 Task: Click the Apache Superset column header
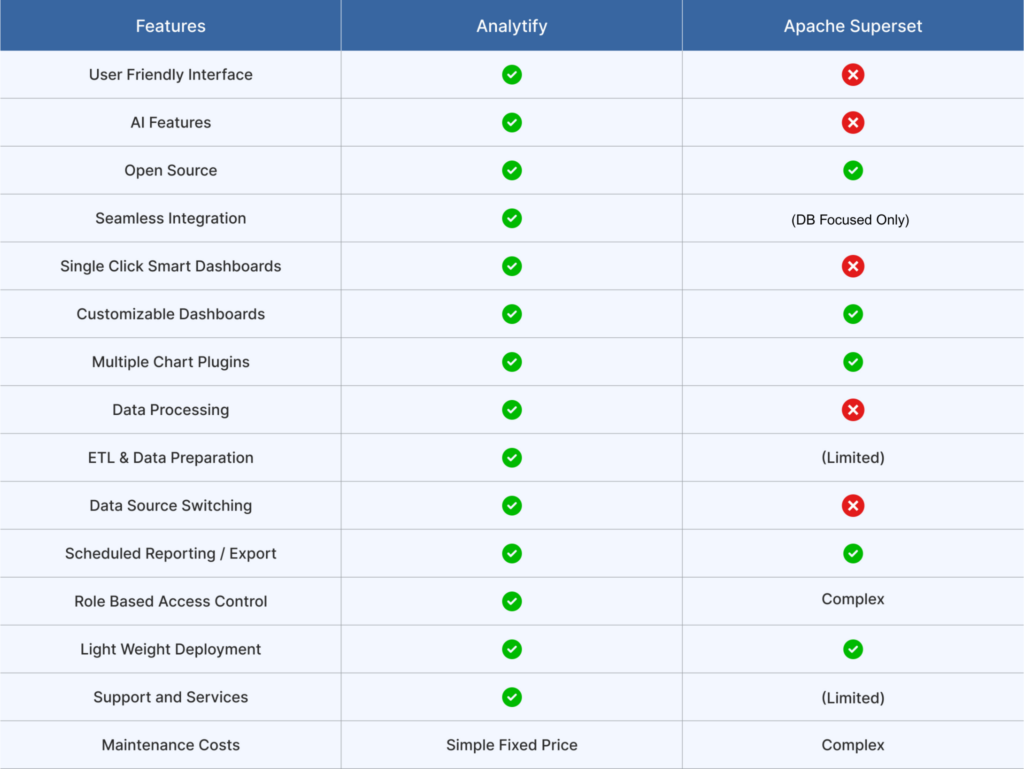[853, 25]
